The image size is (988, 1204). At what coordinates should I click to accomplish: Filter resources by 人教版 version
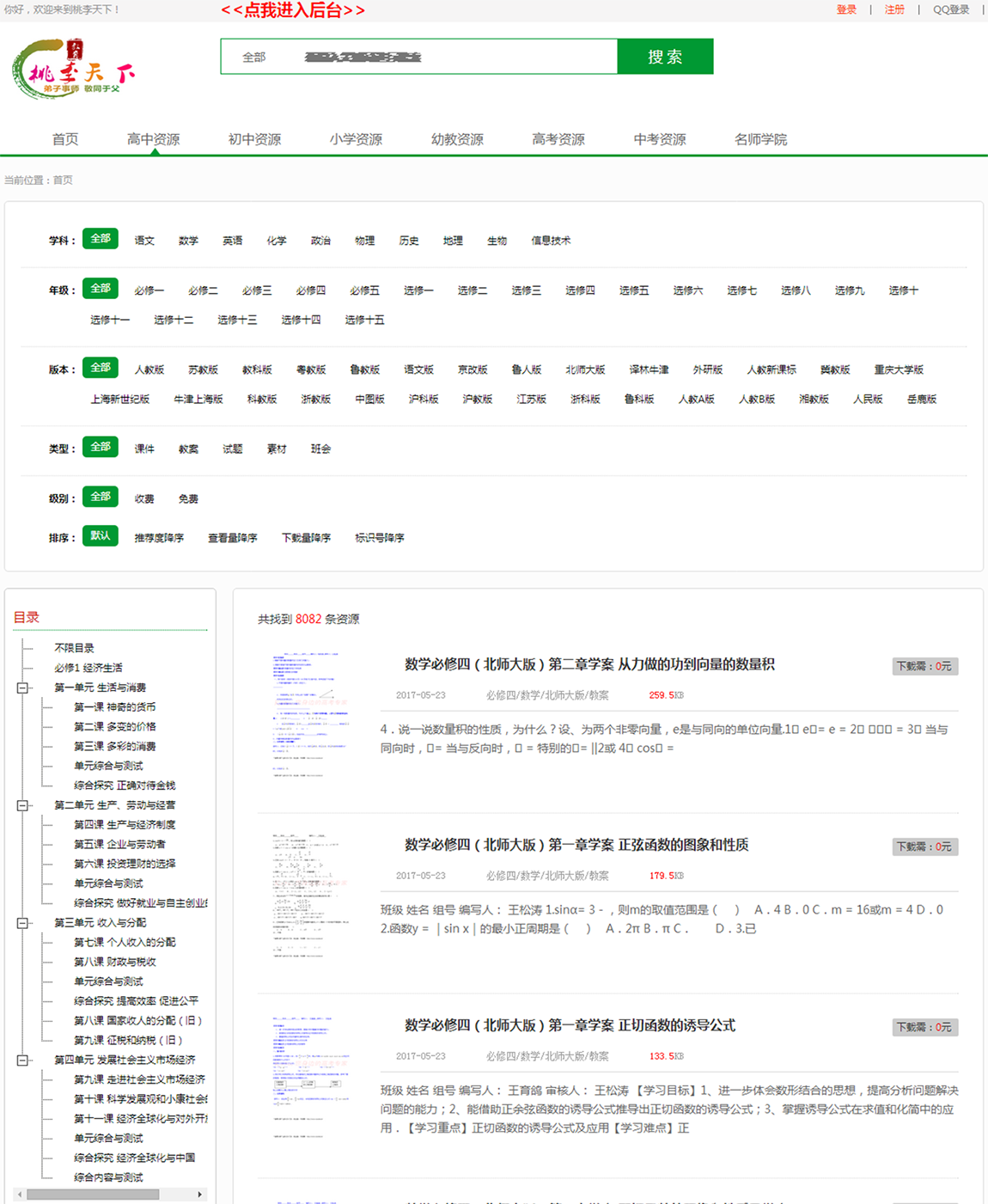149,369
